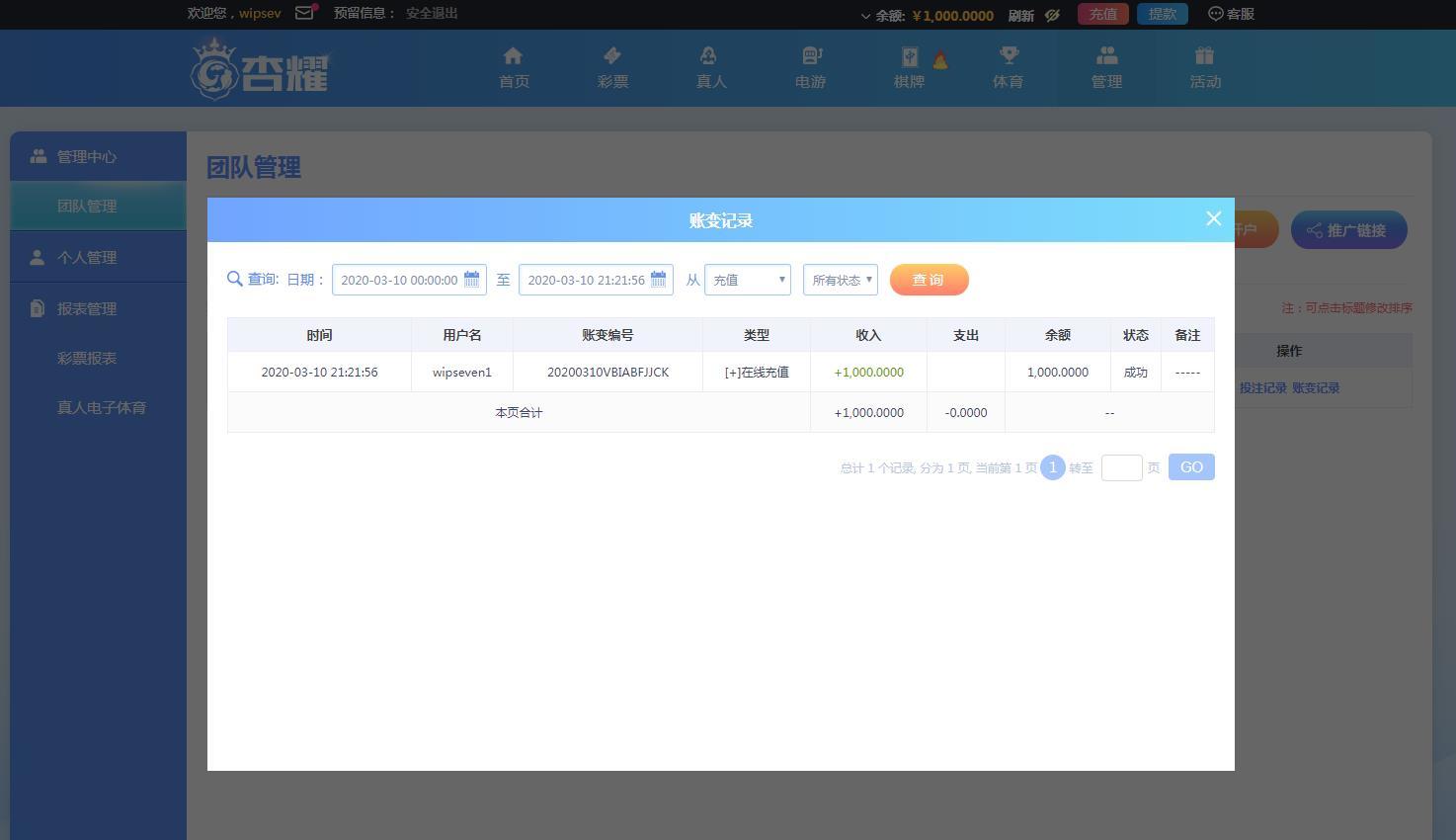Screen dimensions: 1456x840
Task: Click the page number input field
Action: [x=1121, y=467]
